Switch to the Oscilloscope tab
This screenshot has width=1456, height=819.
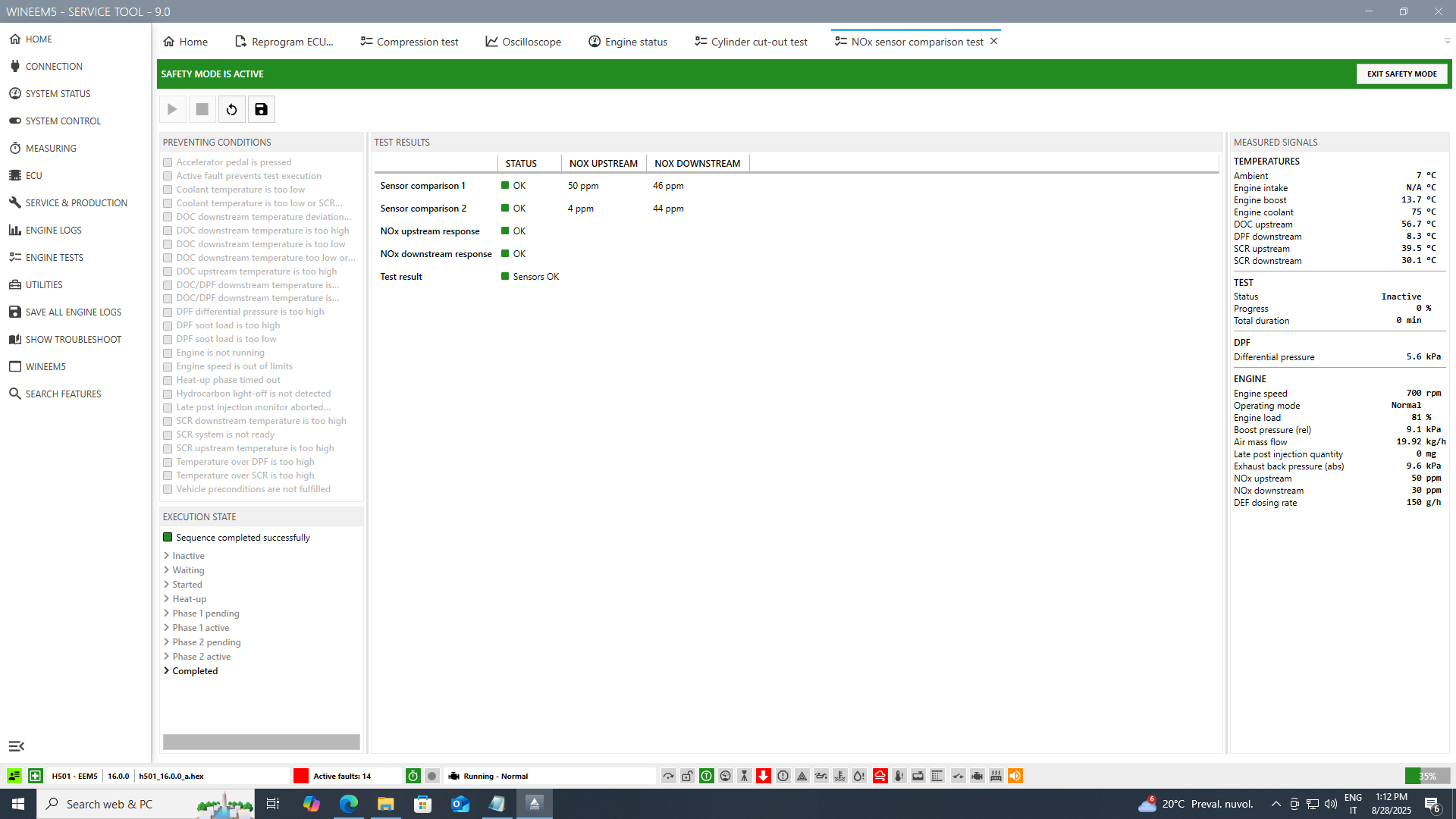point(523,42)
